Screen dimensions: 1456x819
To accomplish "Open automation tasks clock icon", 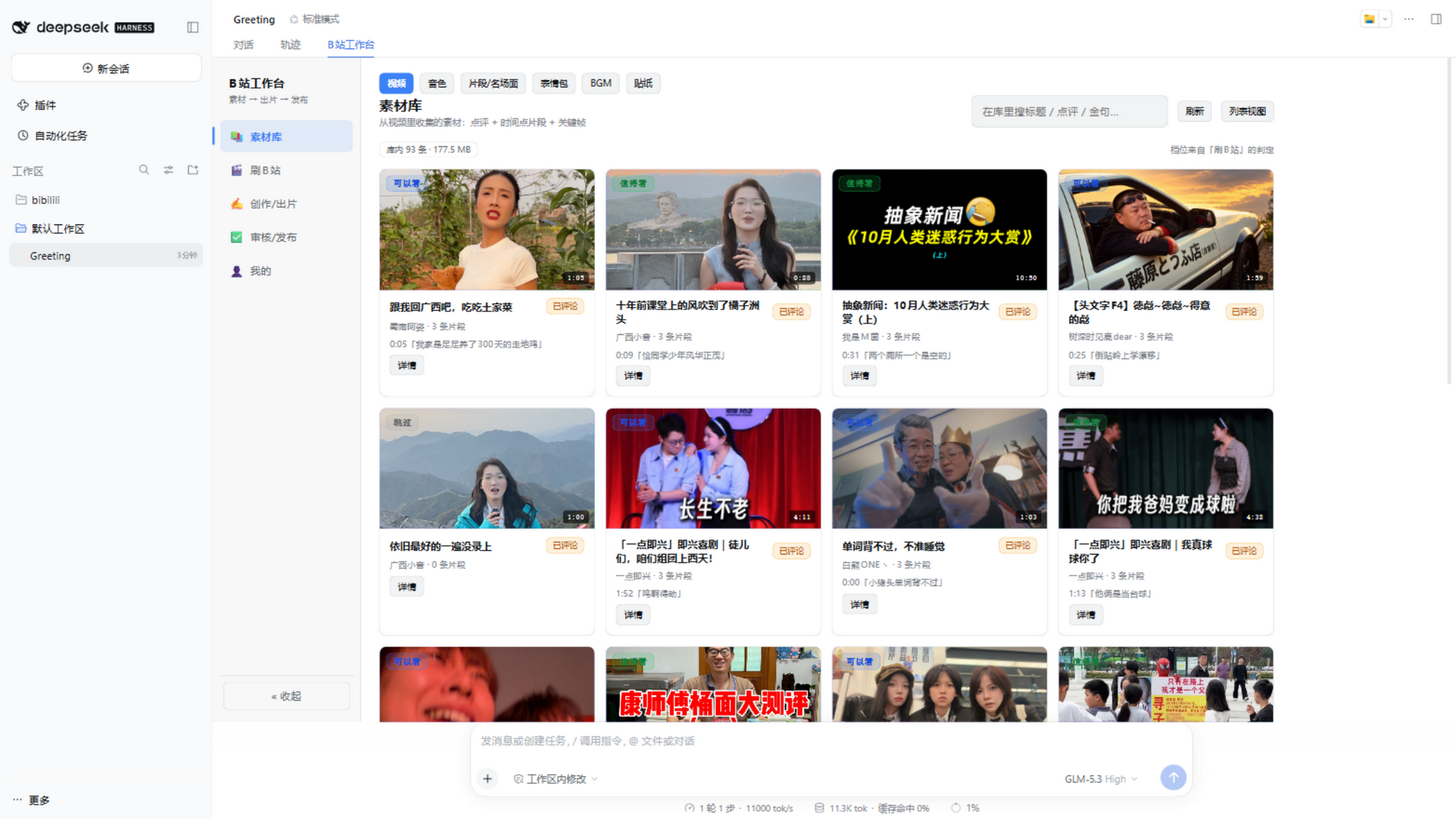I will click(23, 136).
